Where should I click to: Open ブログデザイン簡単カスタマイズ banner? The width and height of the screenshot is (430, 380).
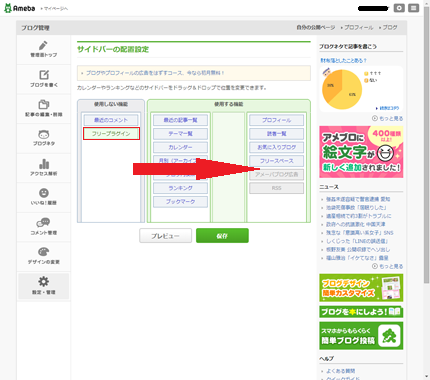[361, 288]
